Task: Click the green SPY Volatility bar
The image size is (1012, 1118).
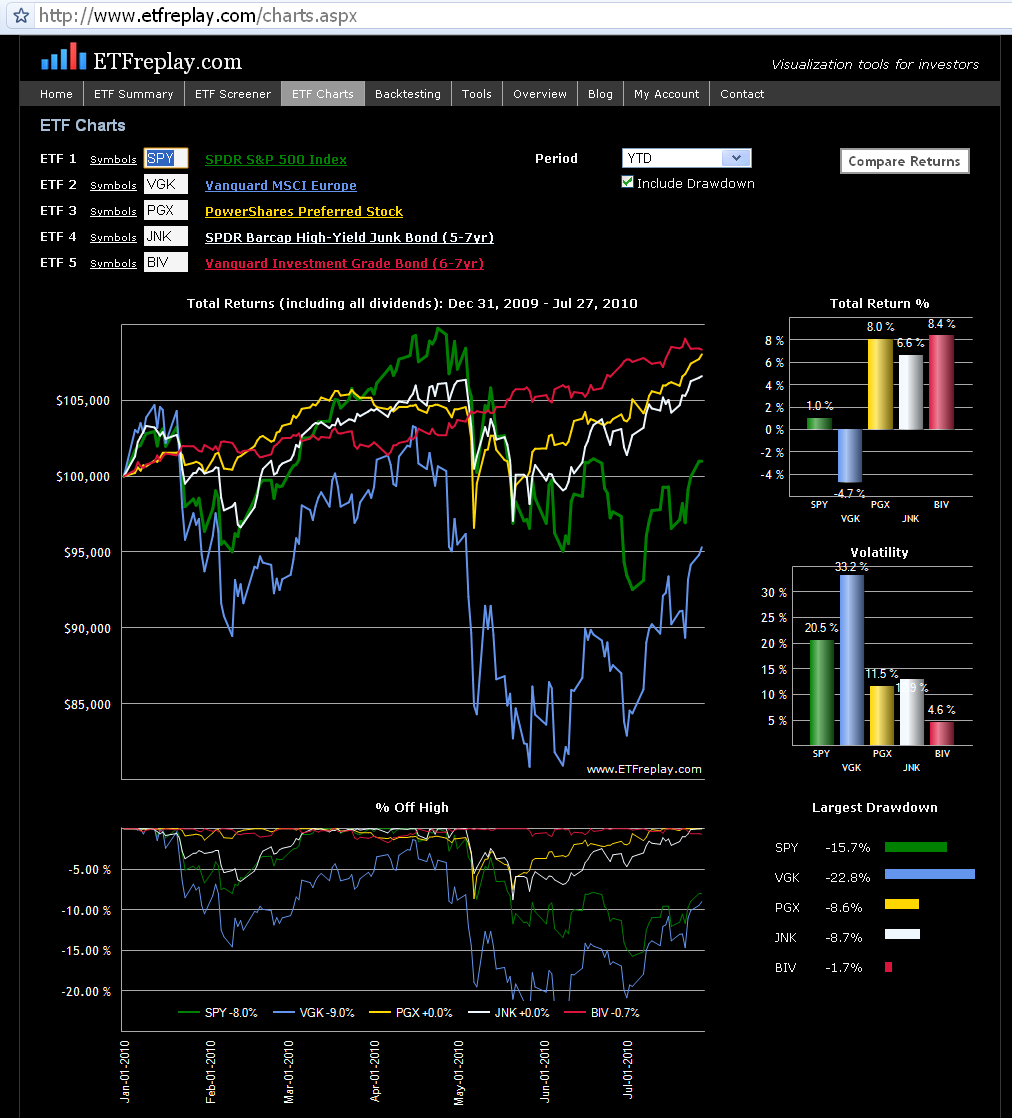Action: [822, 692]
